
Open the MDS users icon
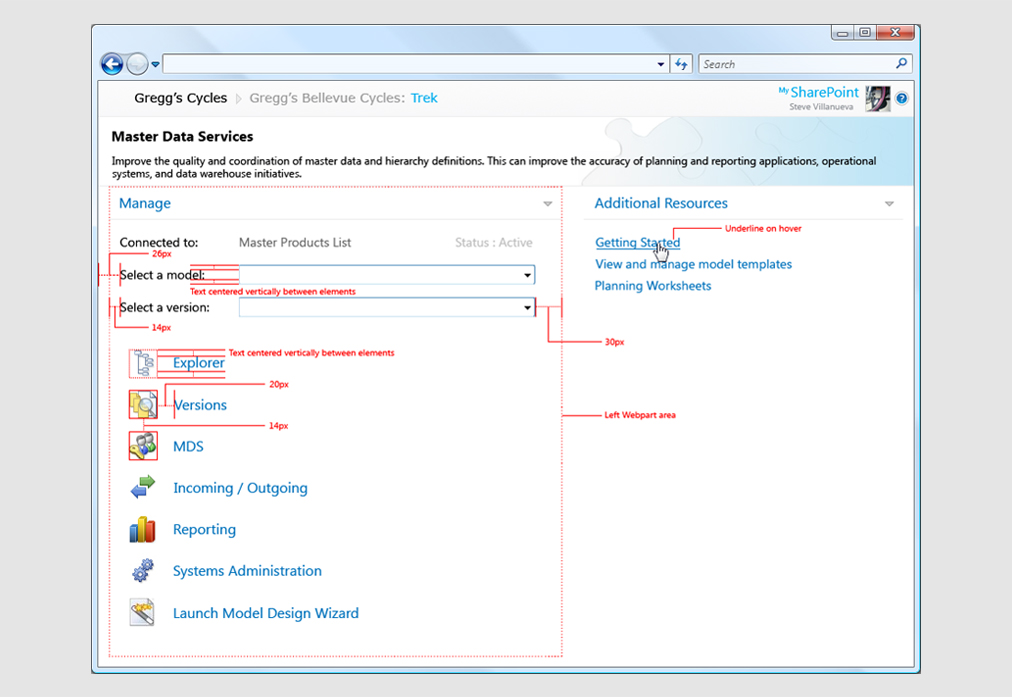coord(143,446)
